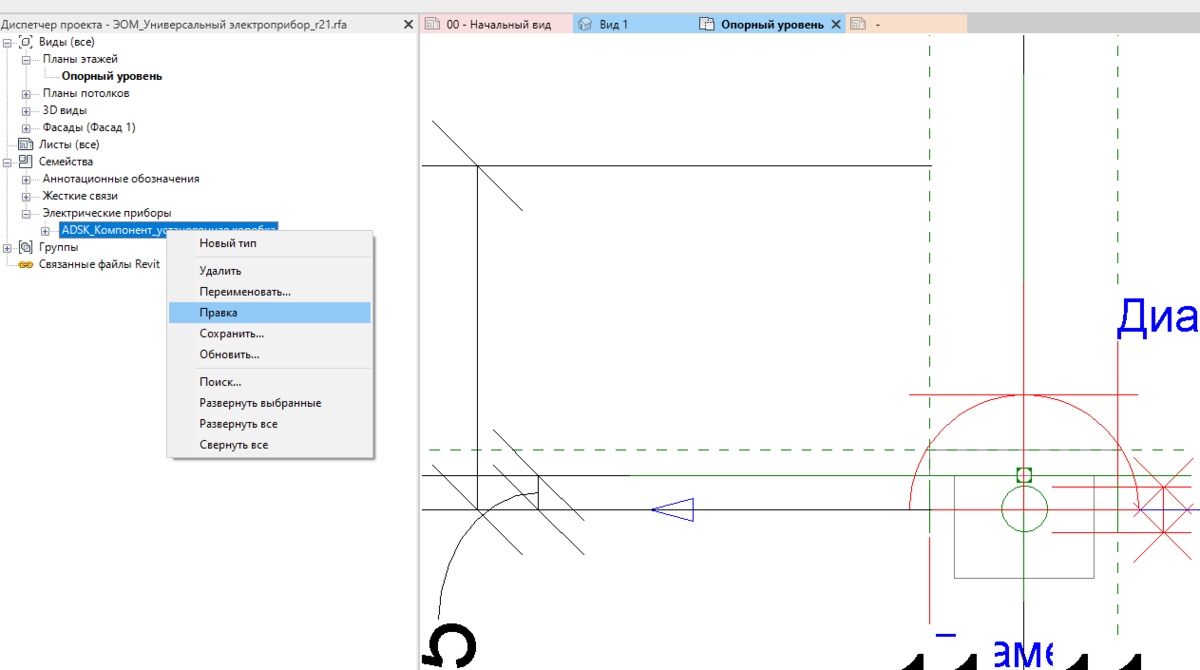This screenshot has height=670, width=1200.
Task: Click the small green square grip in drawing
Action: pyautogui.click(x=1024, y=475)
